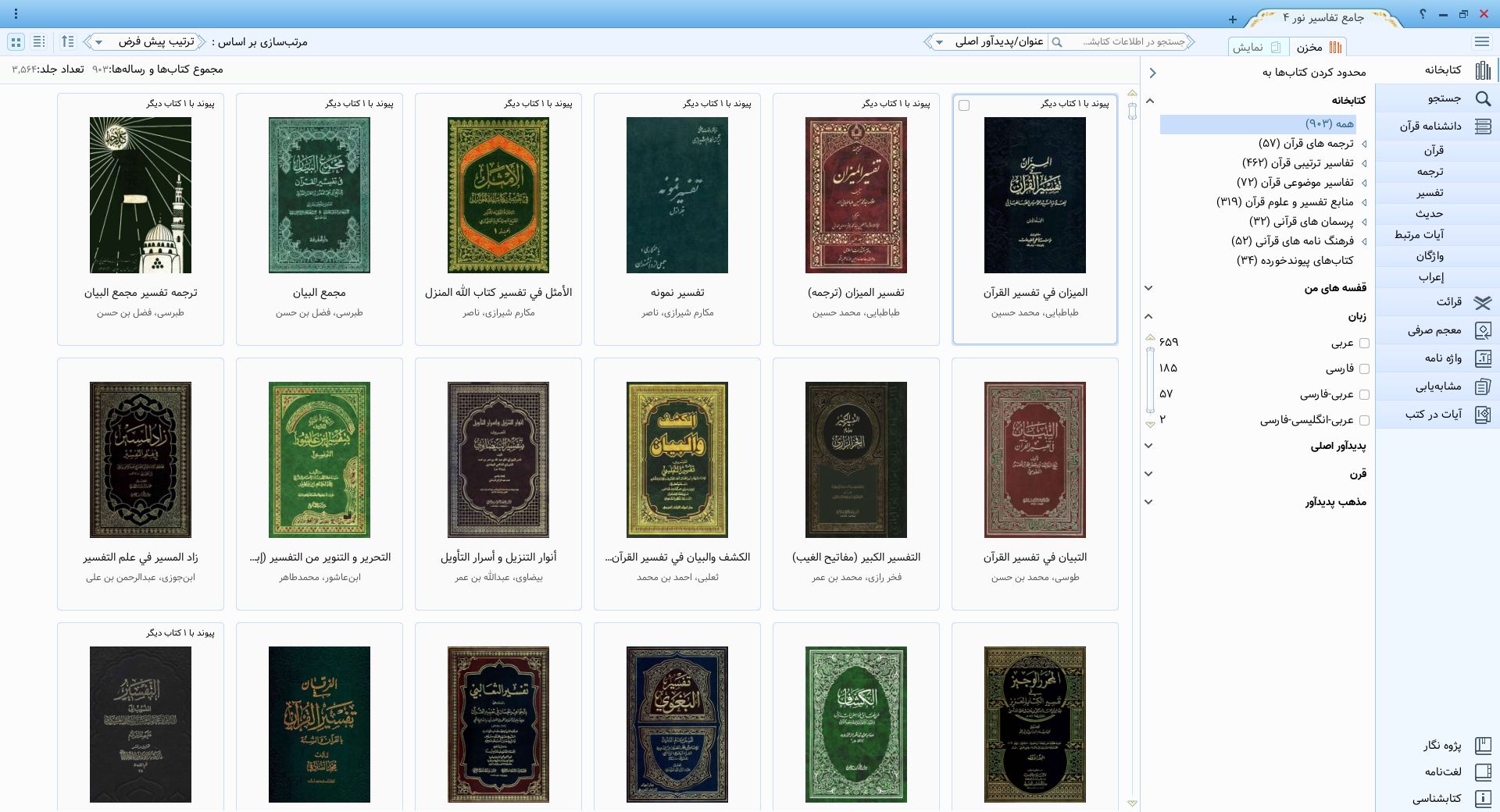Open the جستجو search icon in sidebar
1500x812 pixels.
click(1482, 98)
